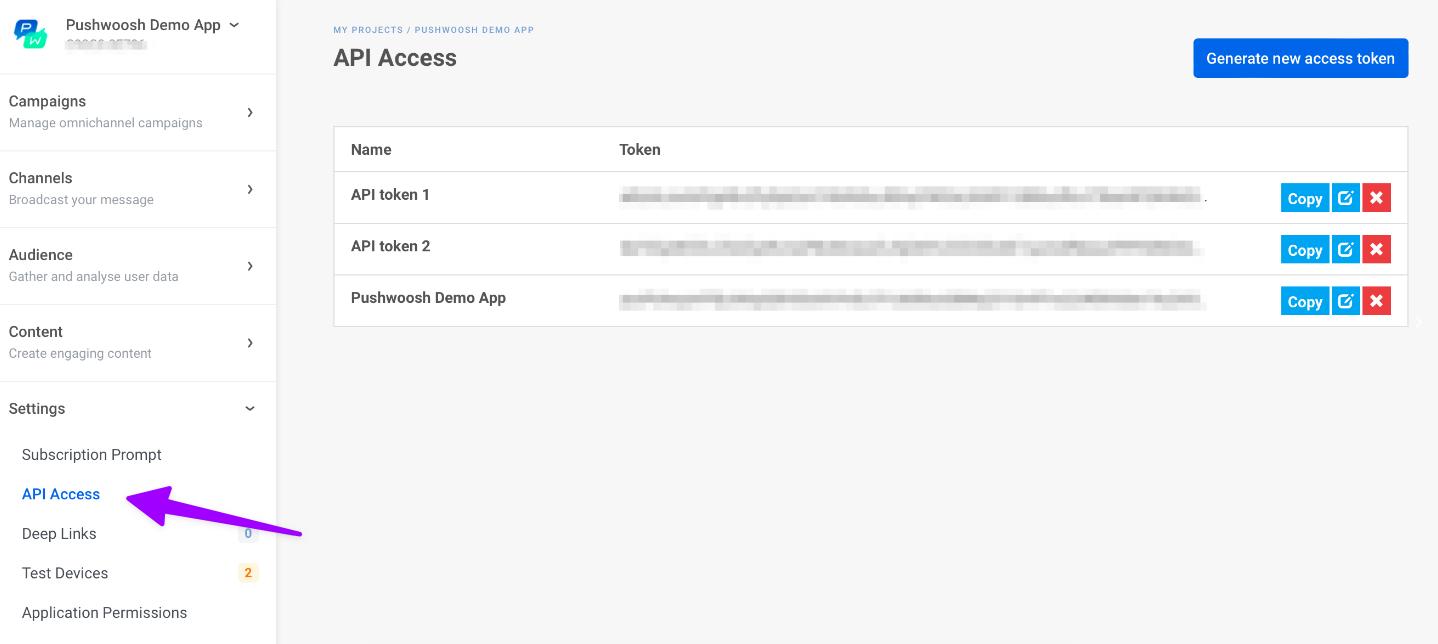
Task: Open Deep Links settings
Action: [59, 533]
